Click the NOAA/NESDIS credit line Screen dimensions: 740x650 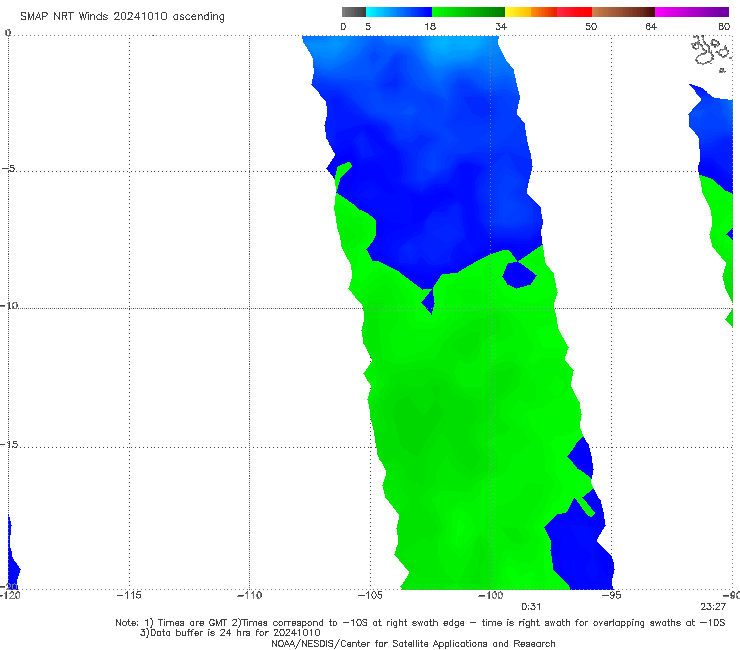click(413, 643)
